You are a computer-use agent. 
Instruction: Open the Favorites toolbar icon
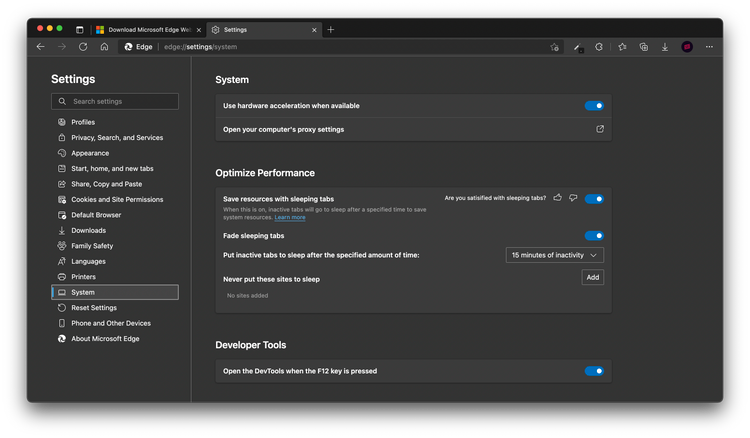coord(622,47)
